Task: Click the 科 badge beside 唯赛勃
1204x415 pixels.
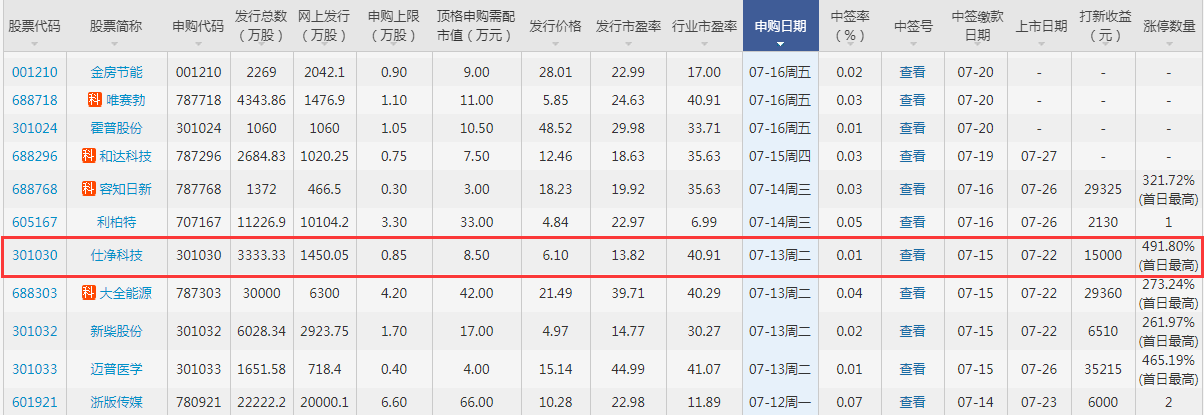Action: (96, 100)
